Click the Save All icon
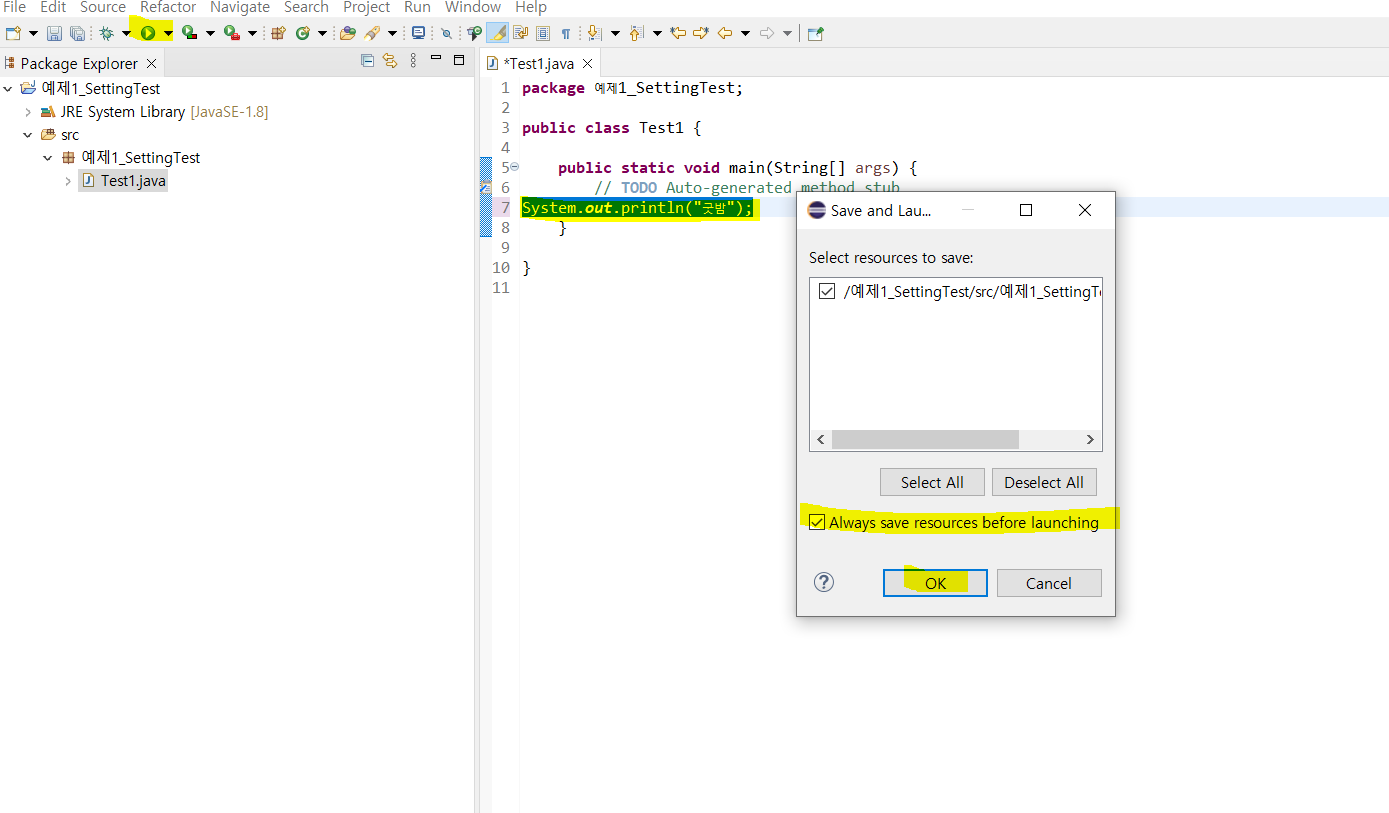 (x=77, y=33)
